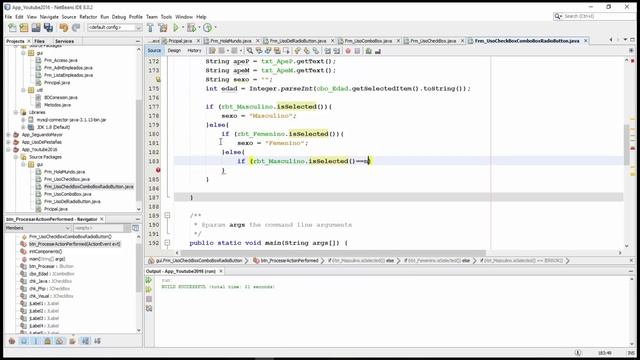640x360 pixels.
Task: Close the Output App_Youtube2016 tab
Action: point(221,271)
